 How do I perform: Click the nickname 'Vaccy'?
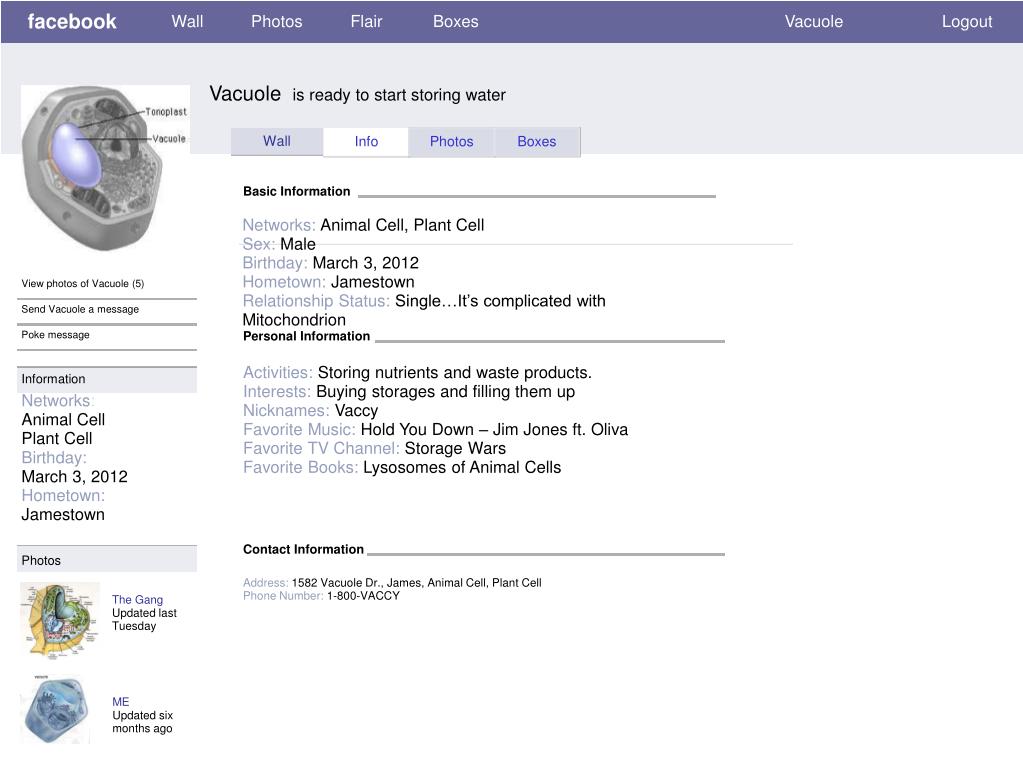356,410
